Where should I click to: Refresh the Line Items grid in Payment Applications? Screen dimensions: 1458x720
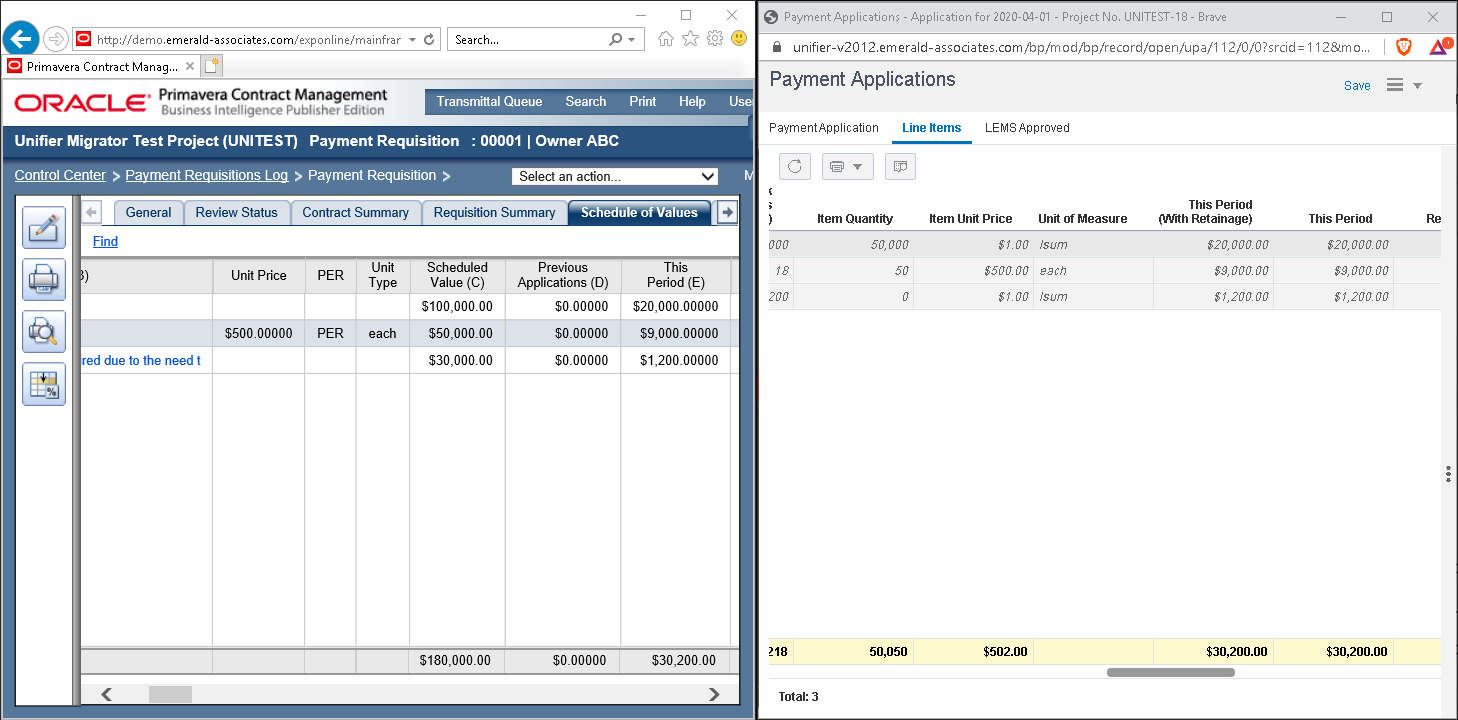pyautogui.click(x=794, y=166)
